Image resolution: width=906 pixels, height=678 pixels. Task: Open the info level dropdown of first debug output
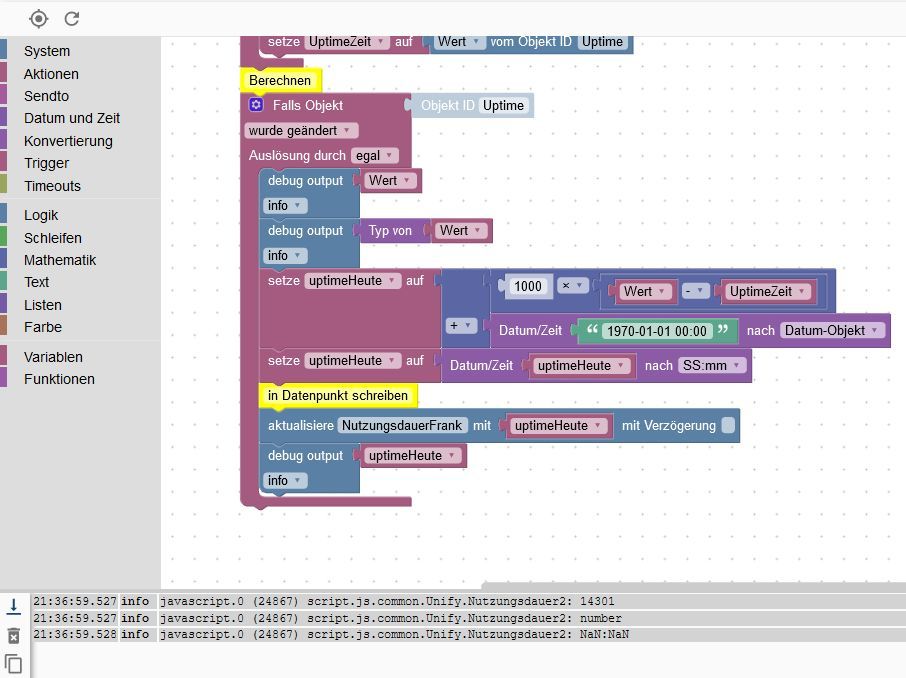(285, 205)
